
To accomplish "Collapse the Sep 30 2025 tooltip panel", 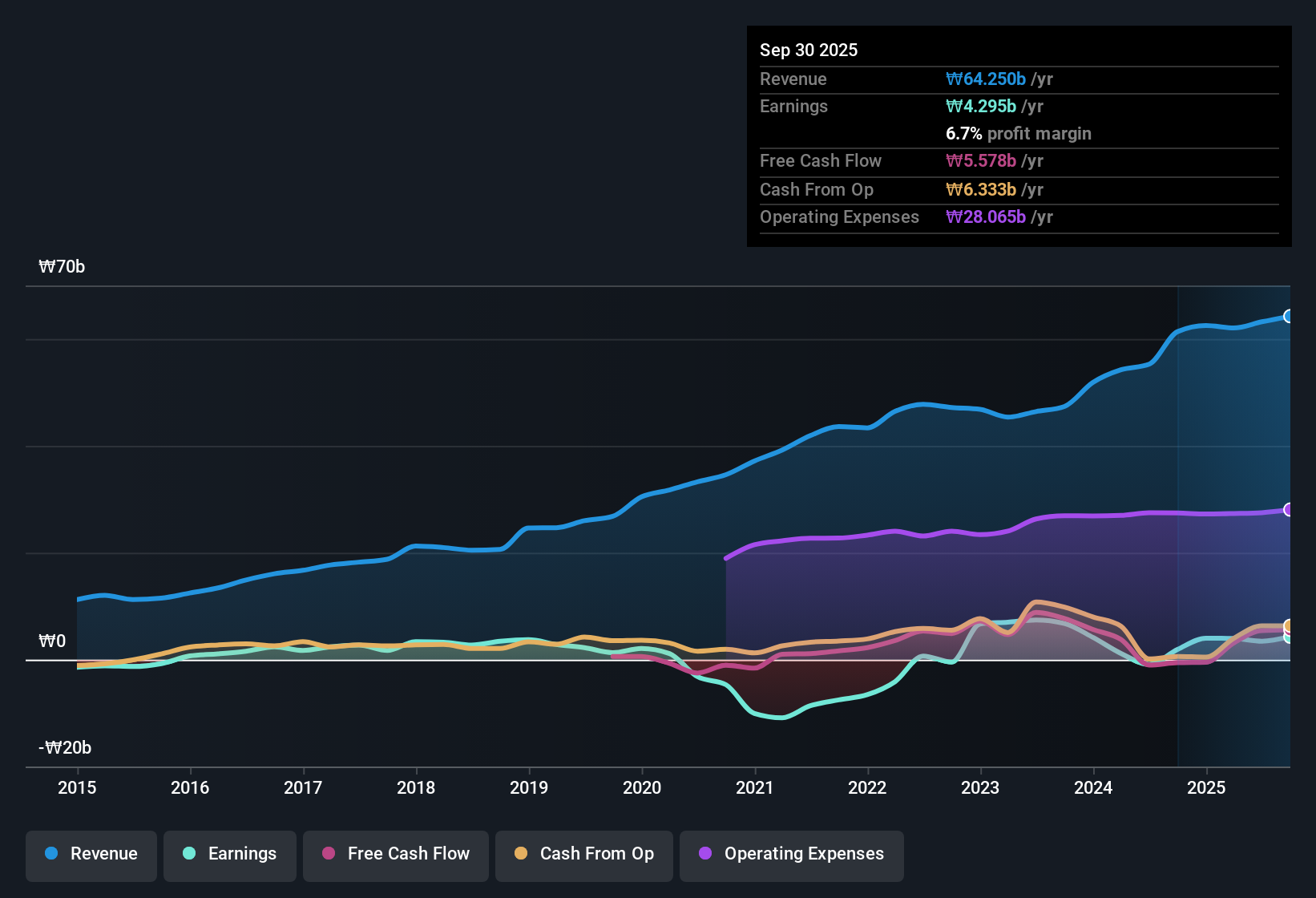I will tap(809, 50).
